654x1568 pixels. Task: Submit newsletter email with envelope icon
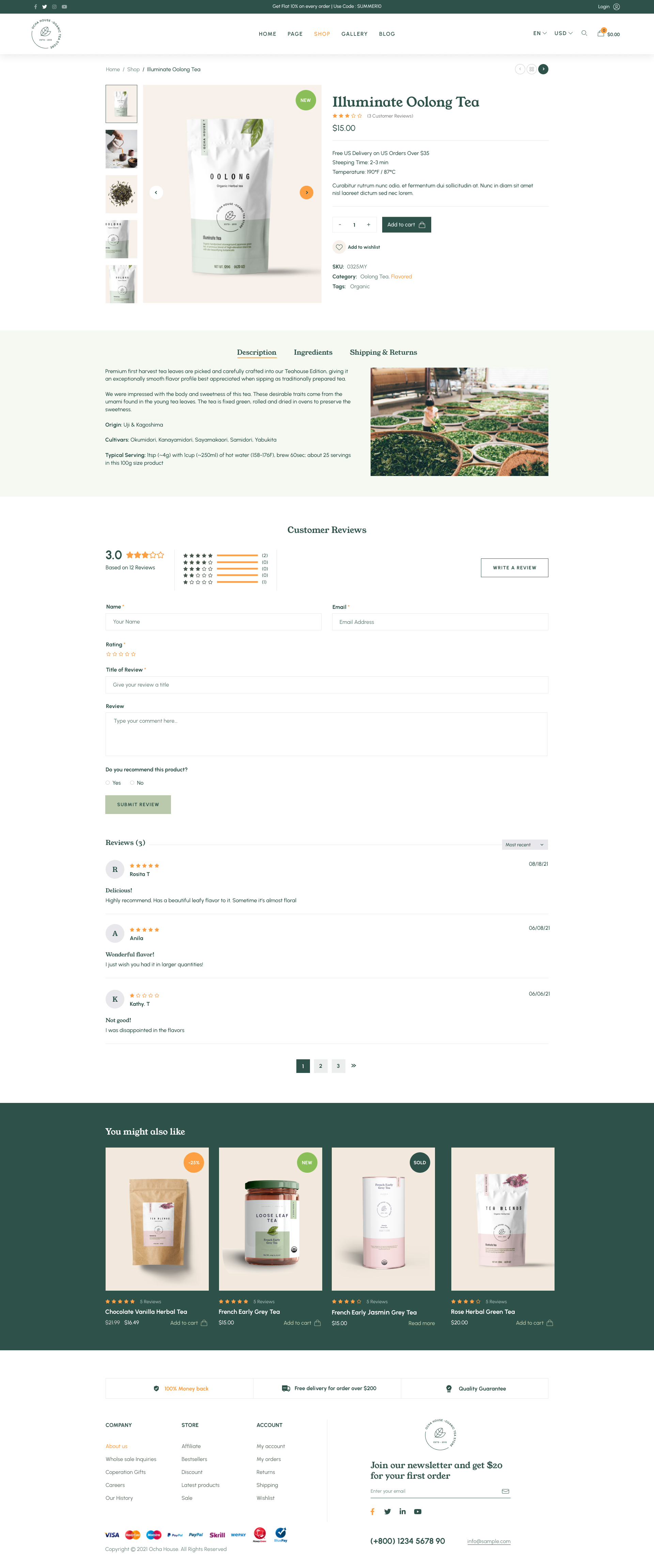click(505, 1491)
